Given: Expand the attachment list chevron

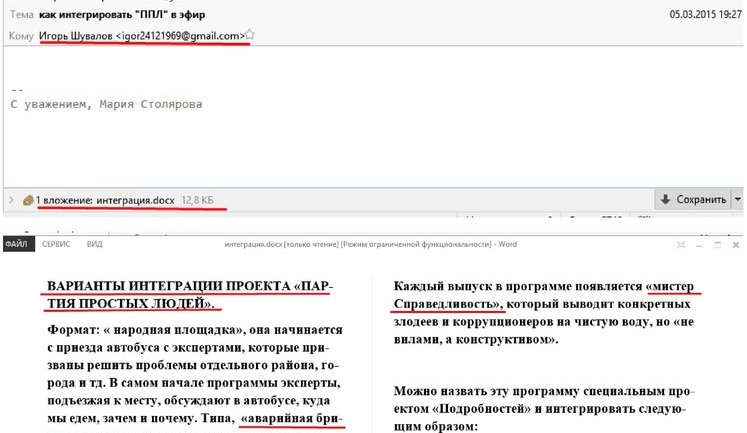Looking at the screenshot, I should pos(11,200).
